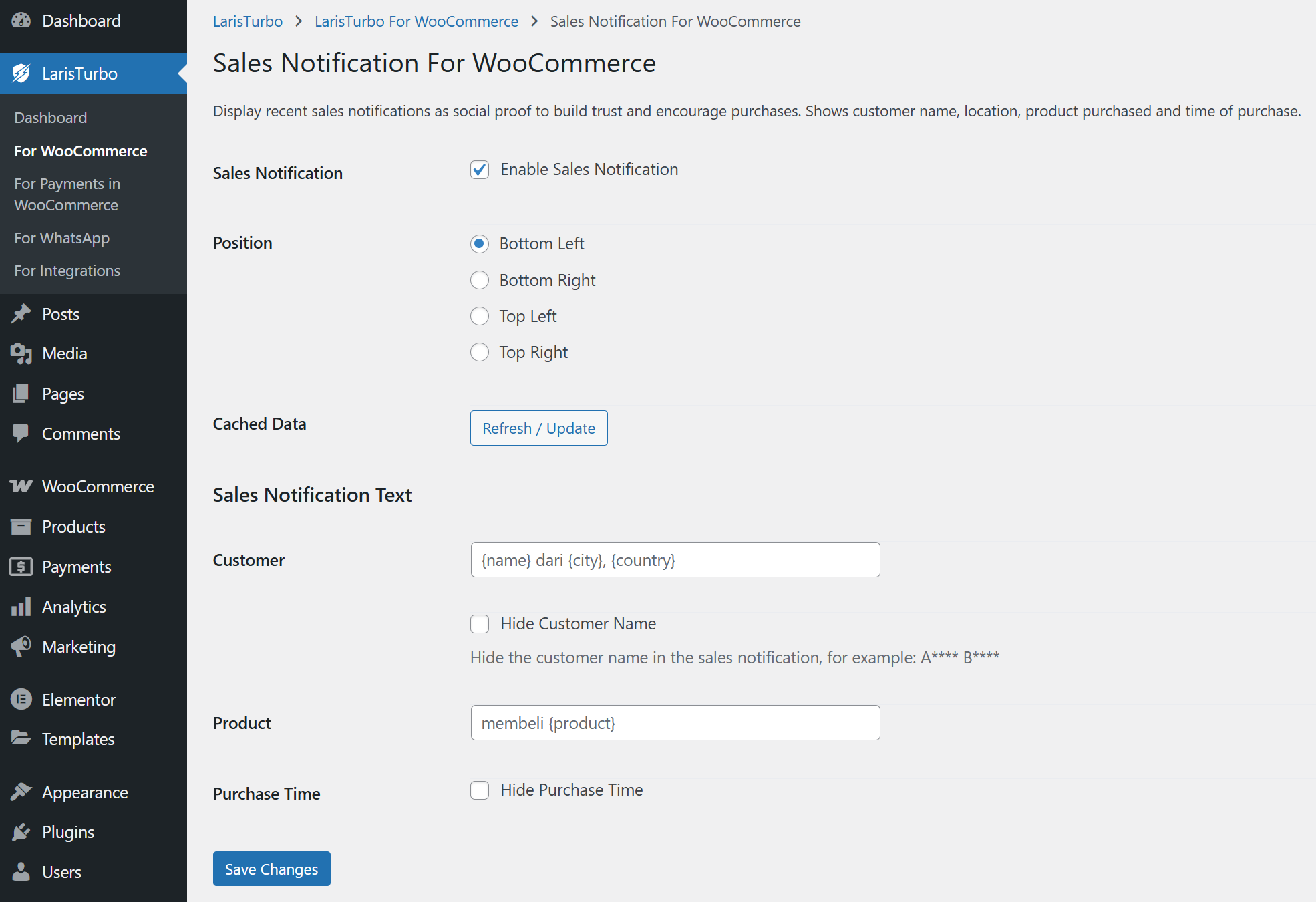Click the Templates folder icon

(x=21, y=739)
